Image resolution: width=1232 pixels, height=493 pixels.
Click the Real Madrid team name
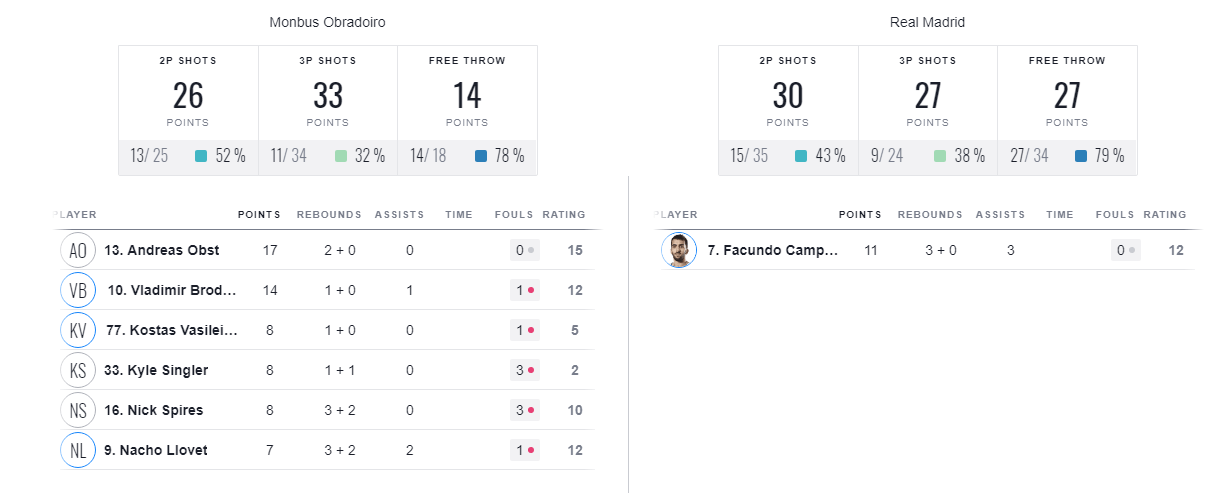927,22
